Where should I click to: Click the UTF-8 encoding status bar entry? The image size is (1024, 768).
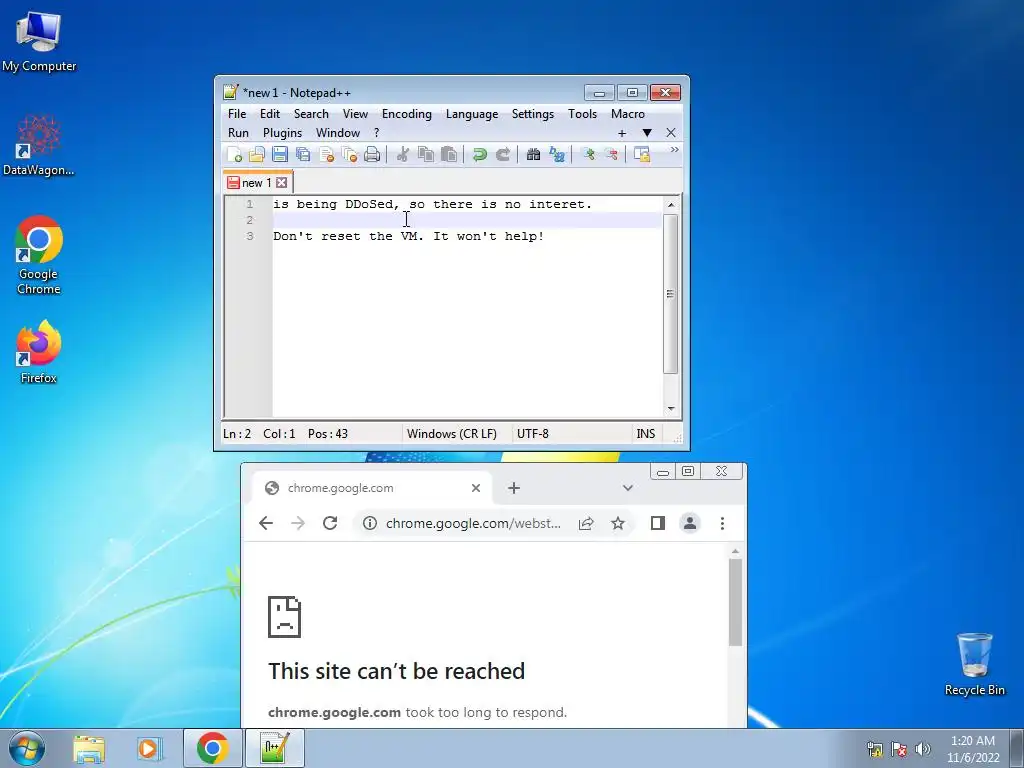(x=533, y=434)
